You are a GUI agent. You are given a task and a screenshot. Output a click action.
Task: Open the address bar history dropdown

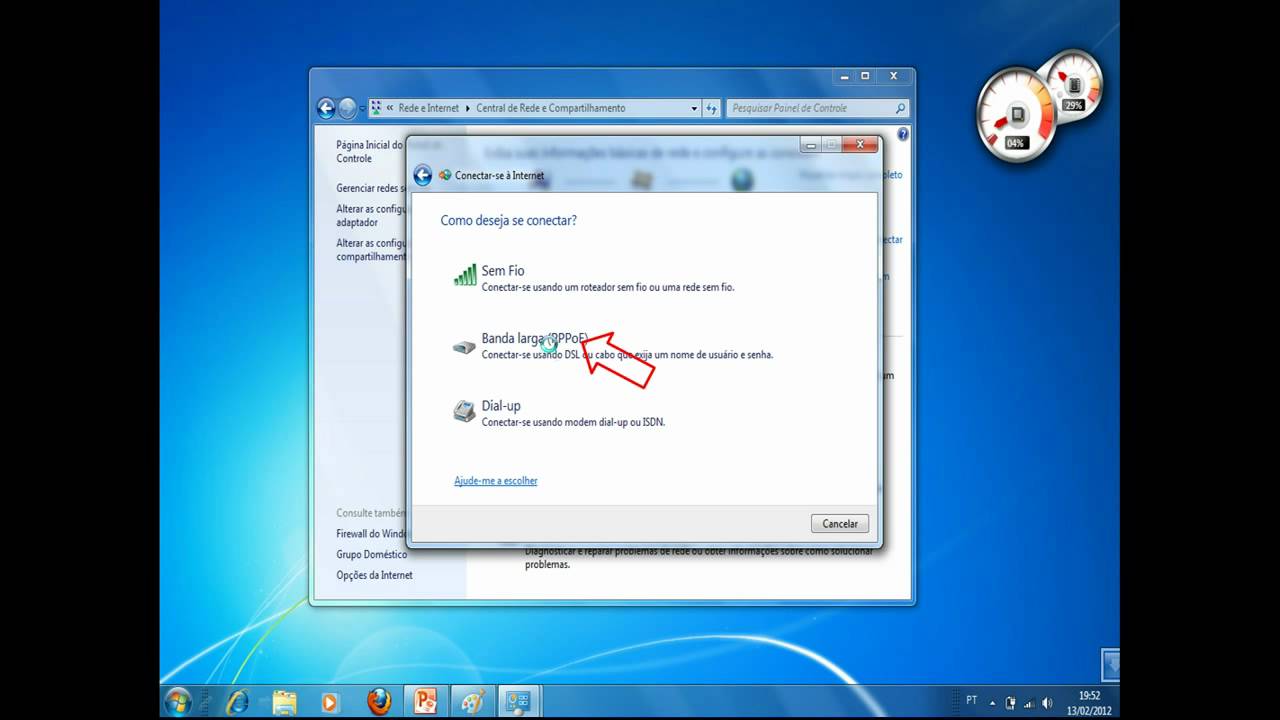(695, 108)
